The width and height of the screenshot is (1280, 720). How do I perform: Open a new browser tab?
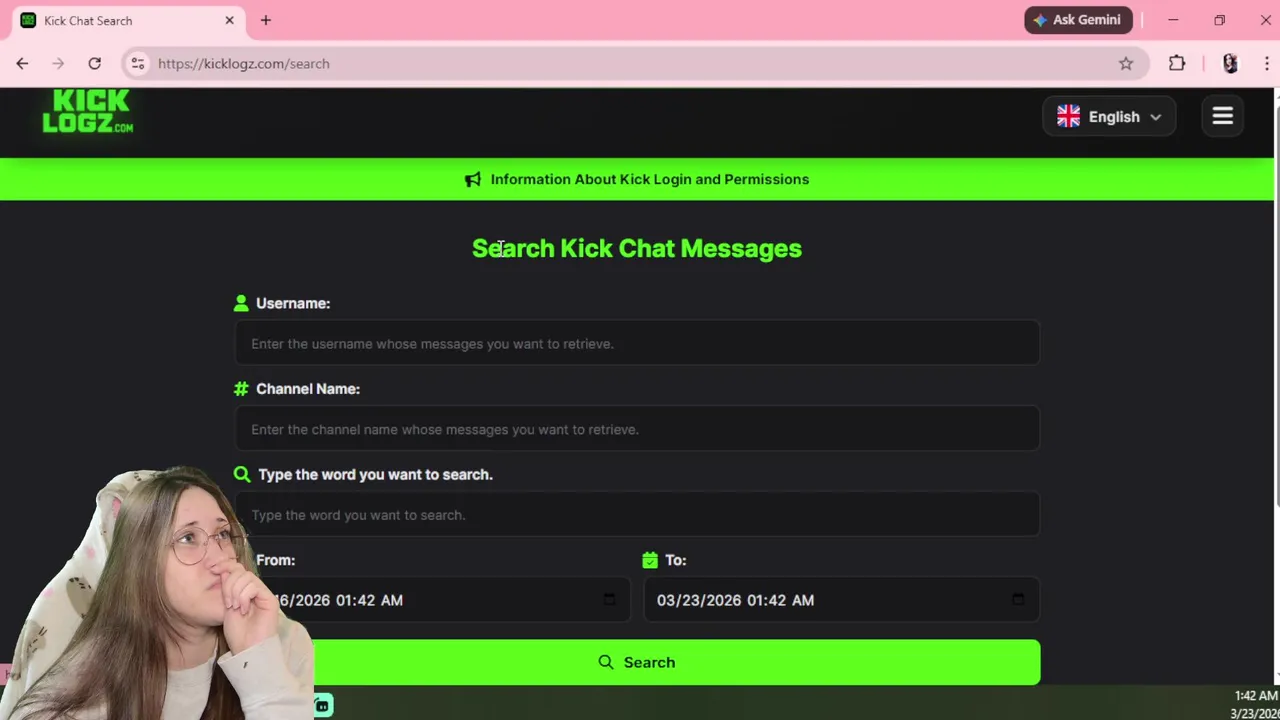click(x=266, y=20)
